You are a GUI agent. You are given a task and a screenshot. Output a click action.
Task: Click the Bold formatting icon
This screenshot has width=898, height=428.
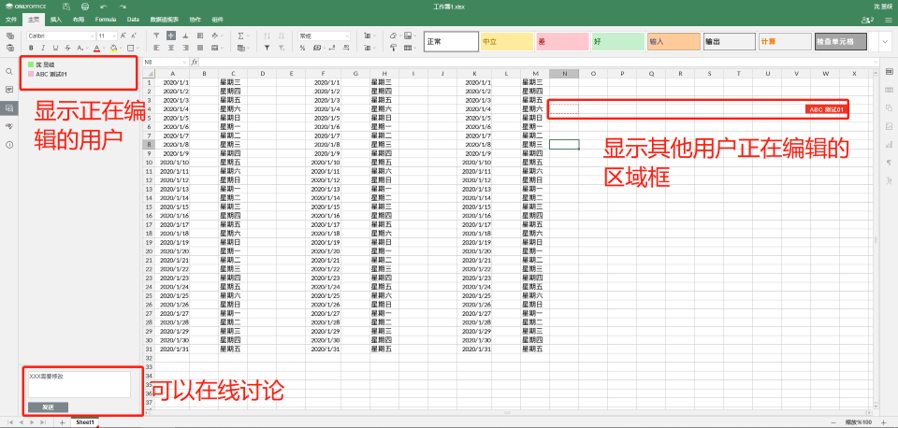coord(31,48)
